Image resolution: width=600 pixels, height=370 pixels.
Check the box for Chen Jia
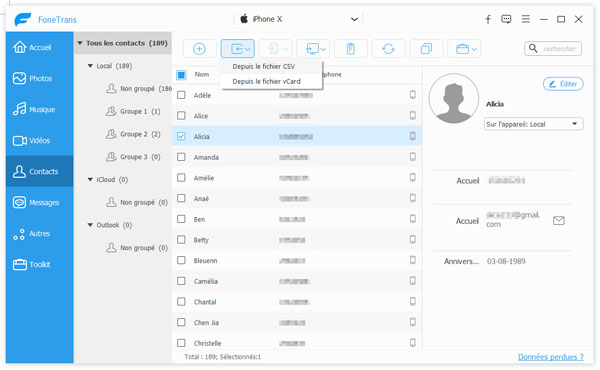click(181, 322)
